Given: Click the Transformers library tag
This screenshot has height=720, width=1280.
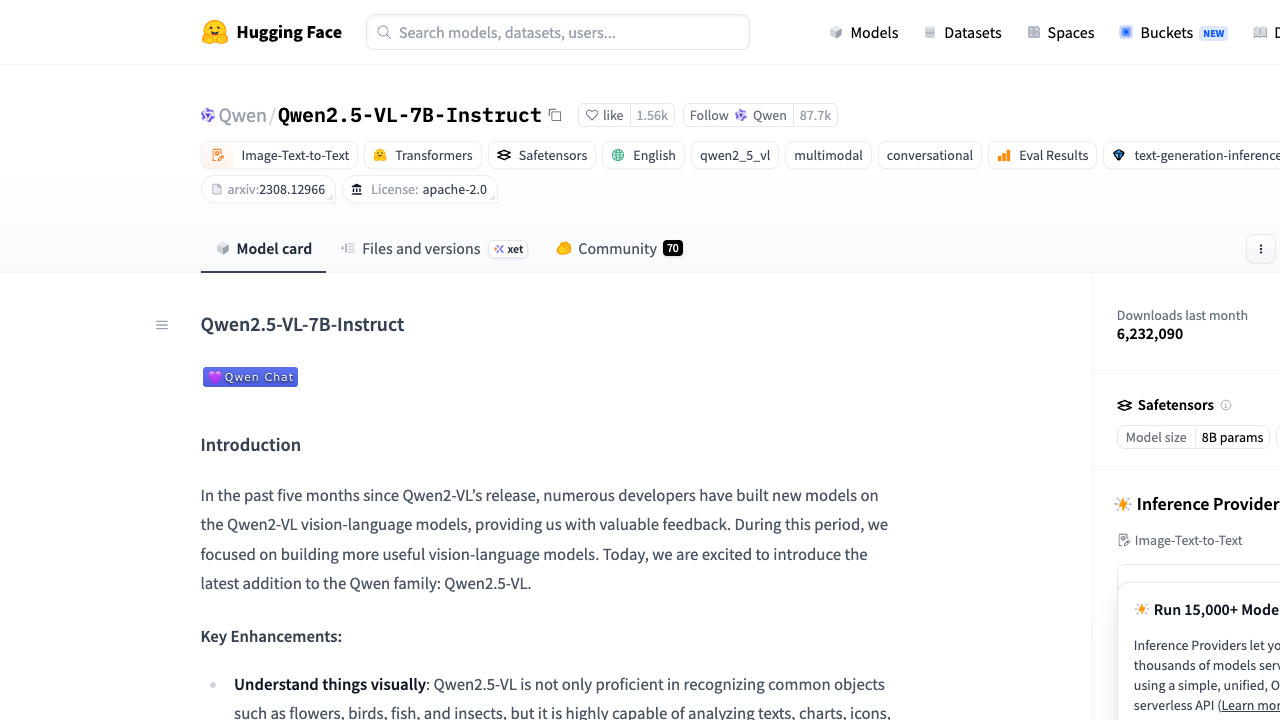Looking at the screenshot, I should coord(423,155).
